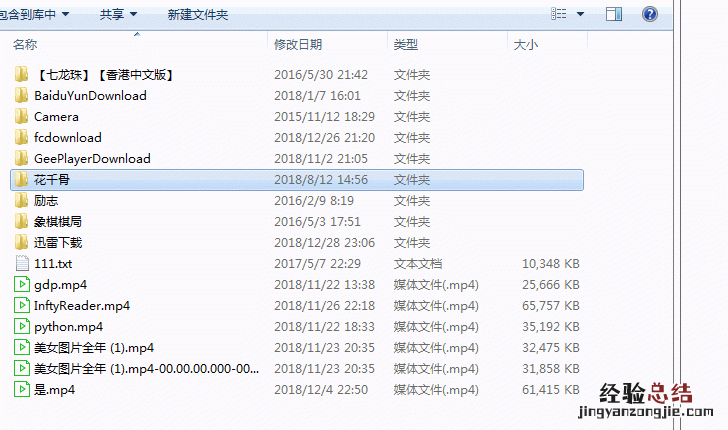Sort by the 名称 column header

coord(25,45)
